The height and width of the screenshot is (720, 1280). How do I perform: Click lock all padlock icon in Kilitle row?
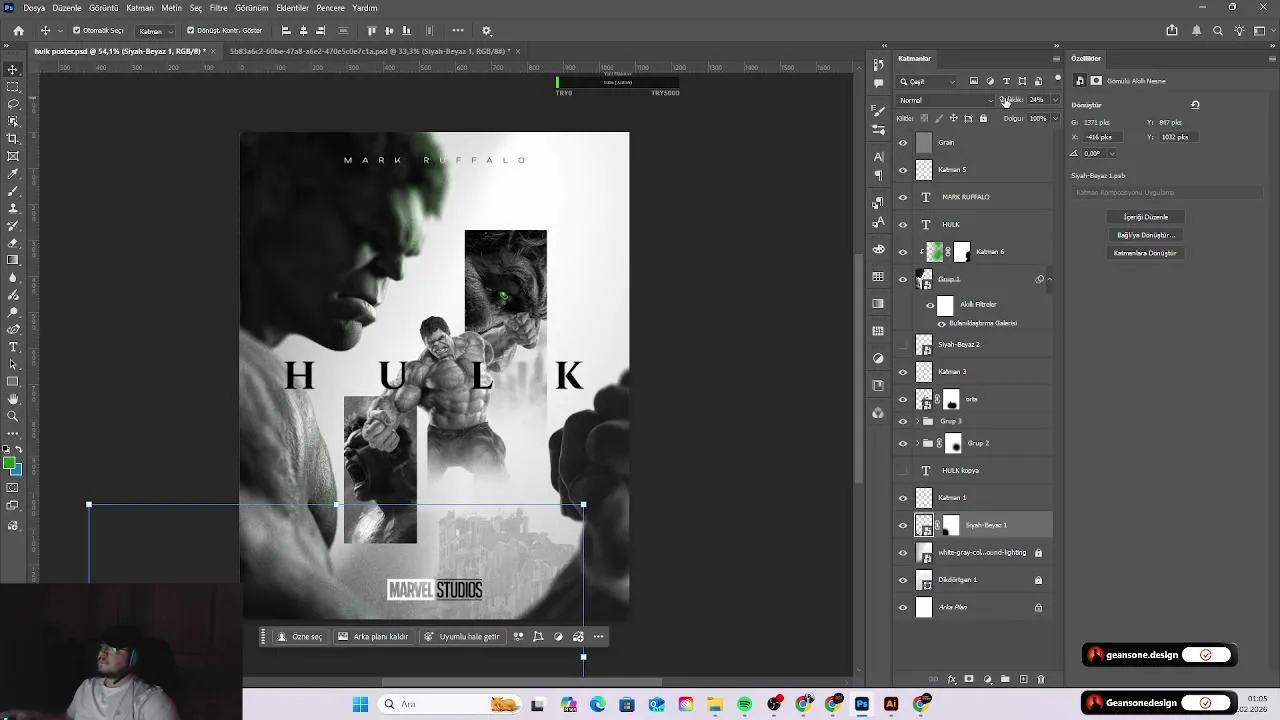click(983, 118)
